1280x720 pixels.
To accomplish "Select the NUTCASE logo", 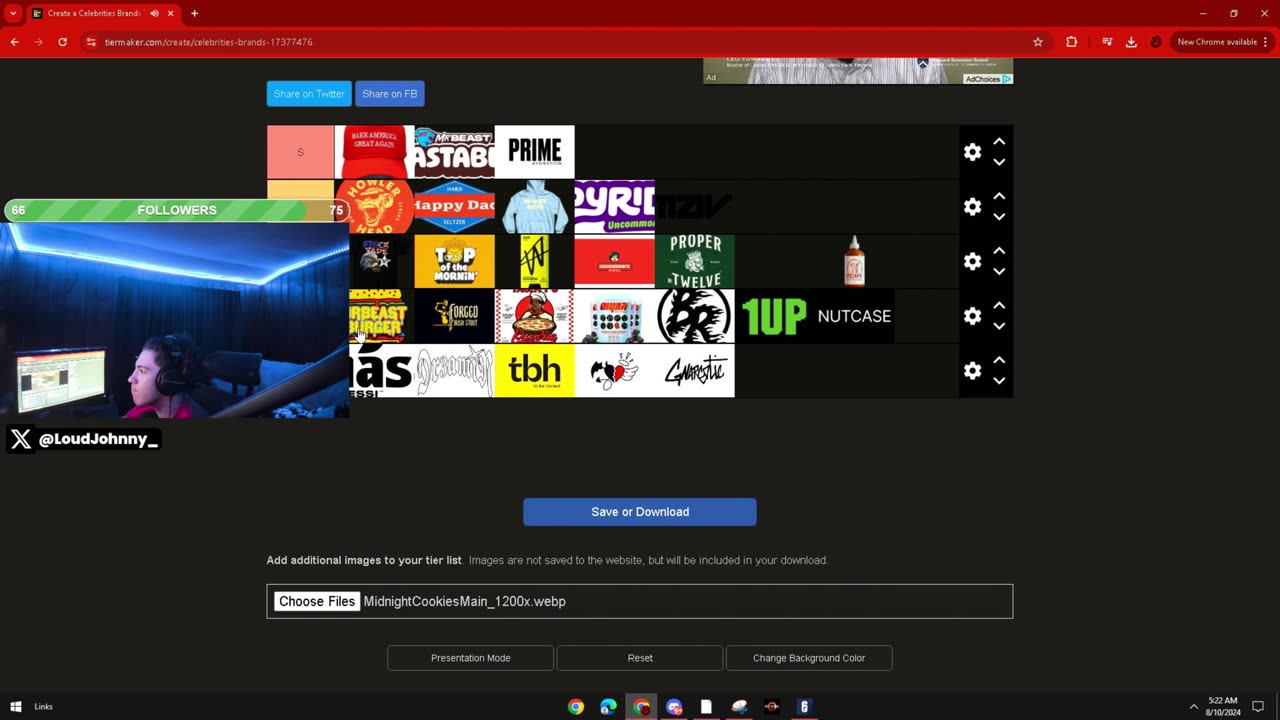I will (854, 316).
